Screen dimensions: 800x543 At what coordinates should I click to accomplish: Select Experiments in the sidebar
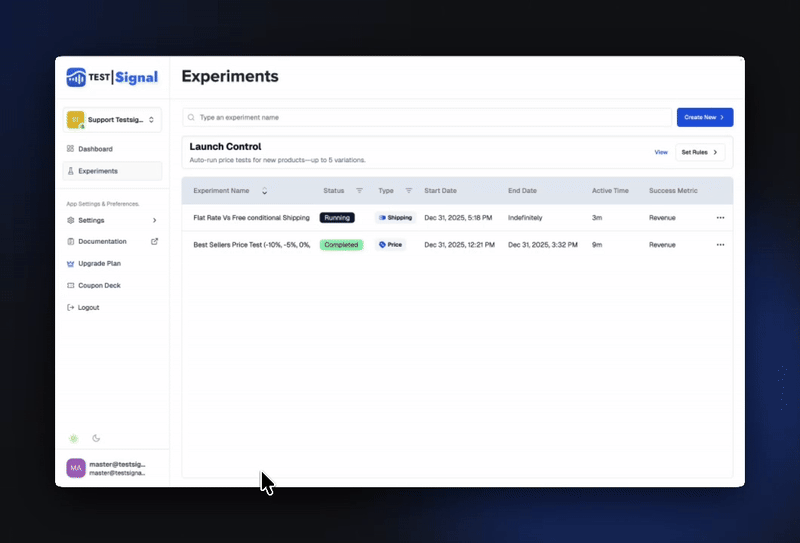(x=97, y=171)
